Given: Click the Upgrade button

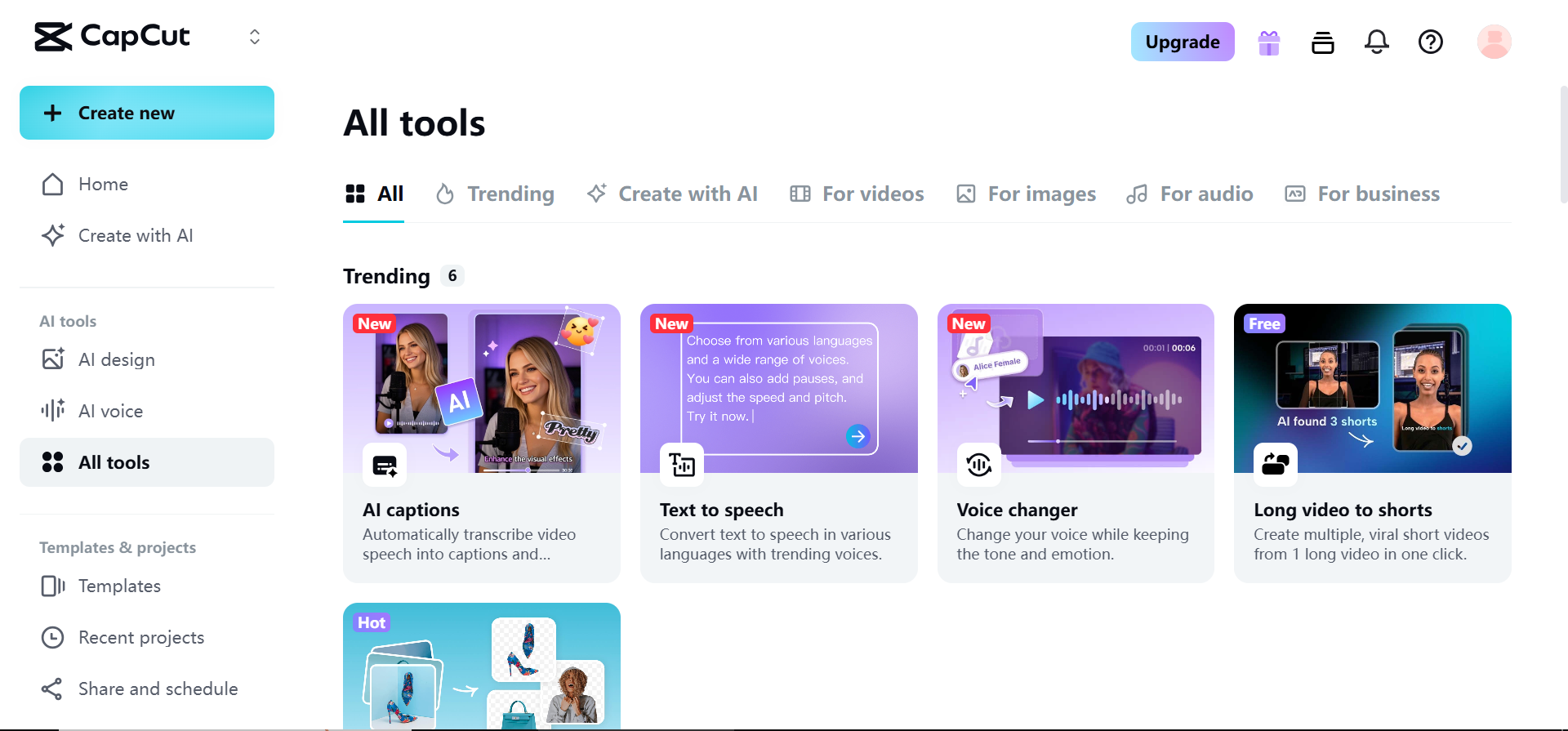Looking at the screenshot, I should 1182,42.
